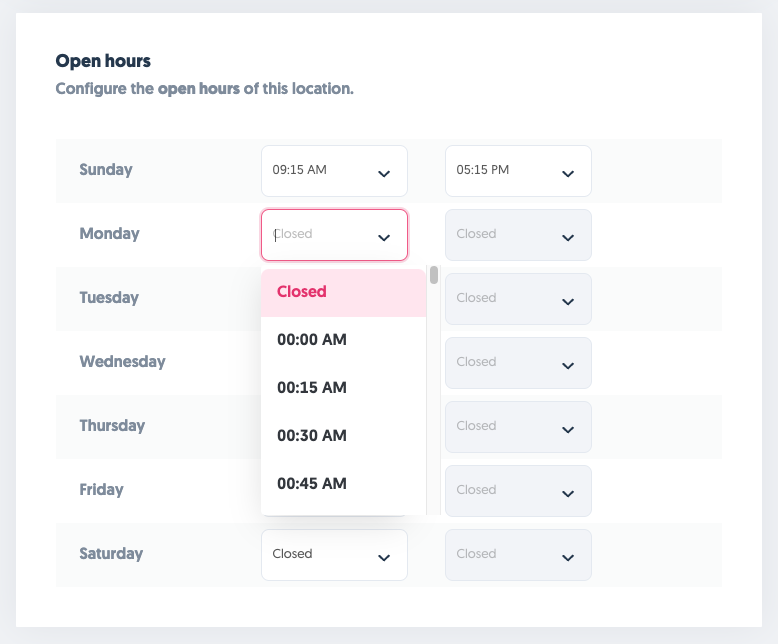Image resolution: width=778 pixels, height=644 pixels.
Task: Click chevron in Saturday closing time dropdown
Action: click(568, 558)
